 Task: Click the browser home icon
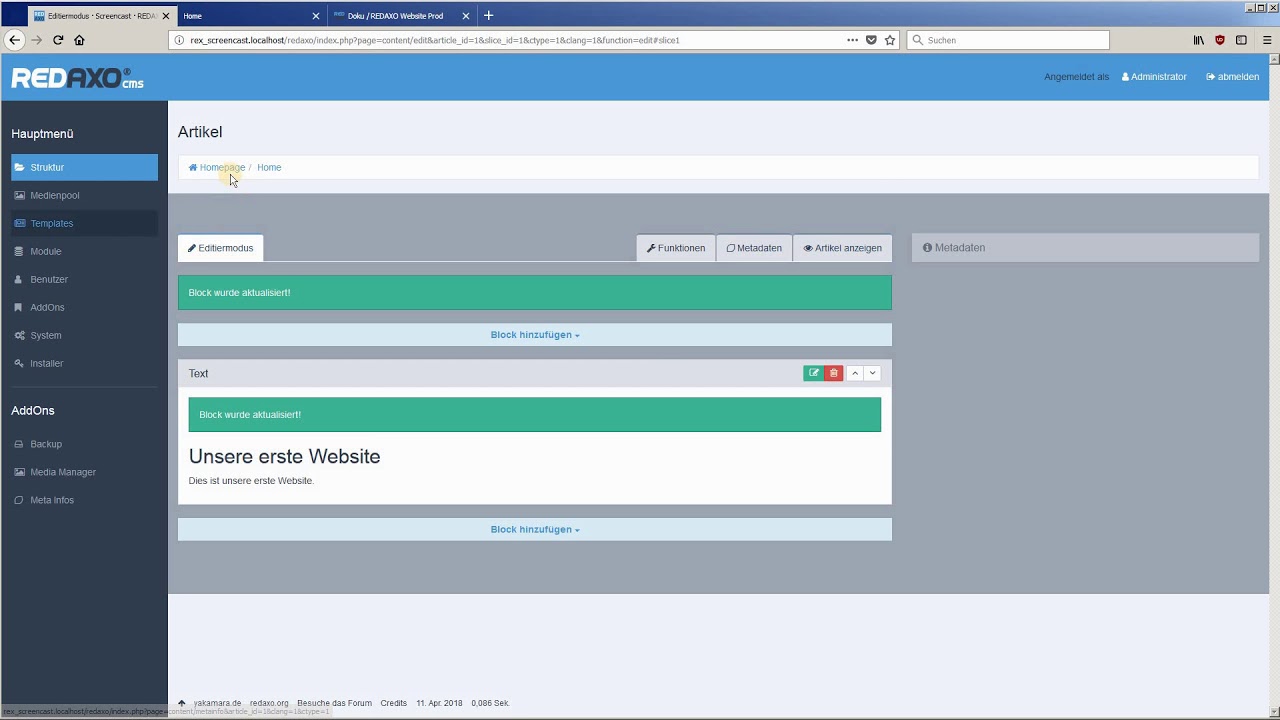pos(79,40)
